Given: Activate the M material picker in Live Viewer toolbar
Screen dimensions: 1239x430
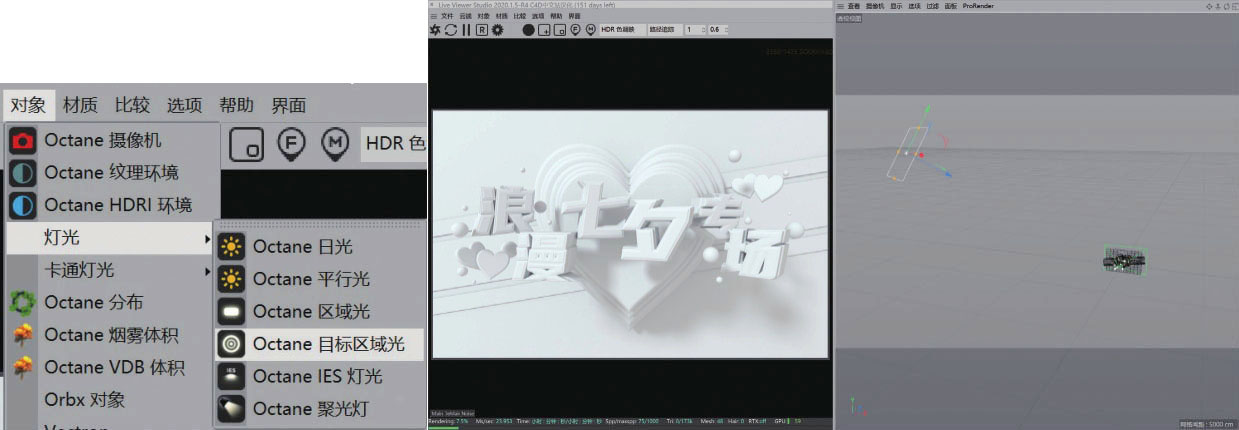Looking at the screenshot, I should click(x=590, y=30).
